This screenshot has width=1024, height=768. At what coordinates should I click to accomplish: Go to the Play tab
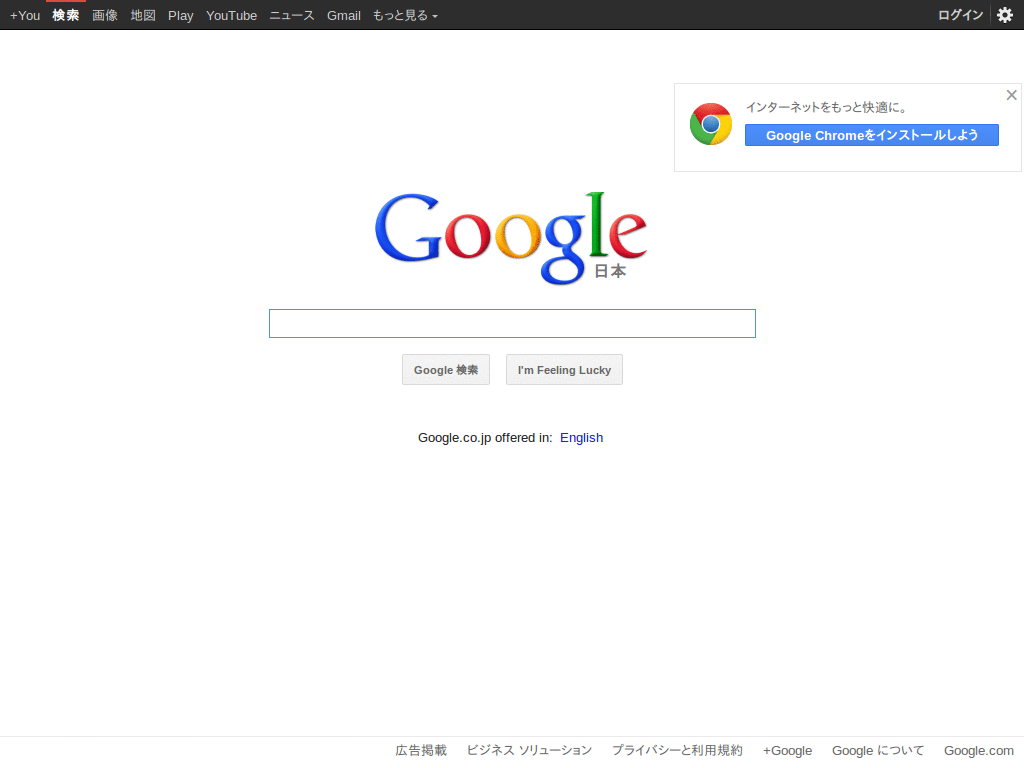pos(180,15)
